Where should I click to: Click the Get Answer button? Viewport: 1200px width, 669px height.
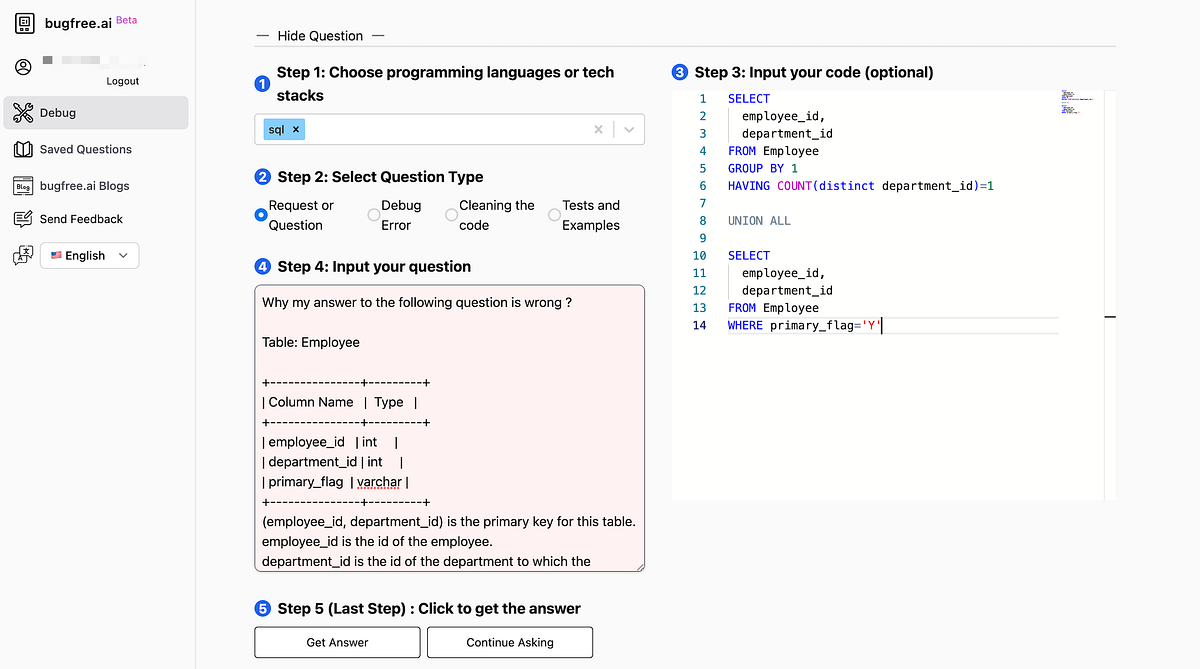click(337, 642)
